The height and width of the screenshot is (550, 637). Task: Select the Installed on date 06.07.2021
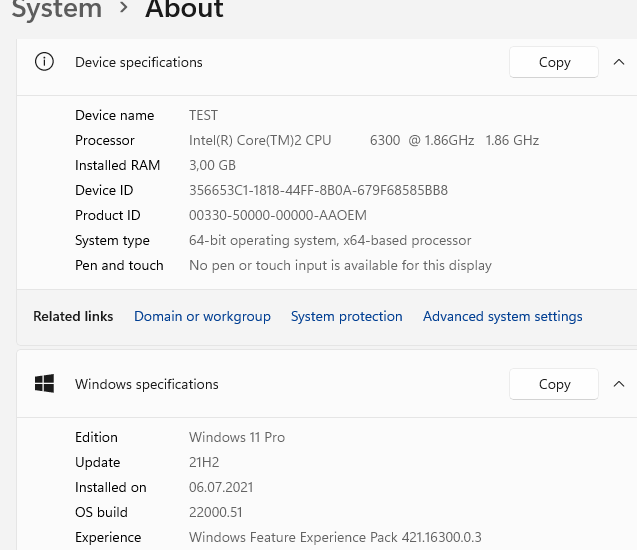click(221, 487)
